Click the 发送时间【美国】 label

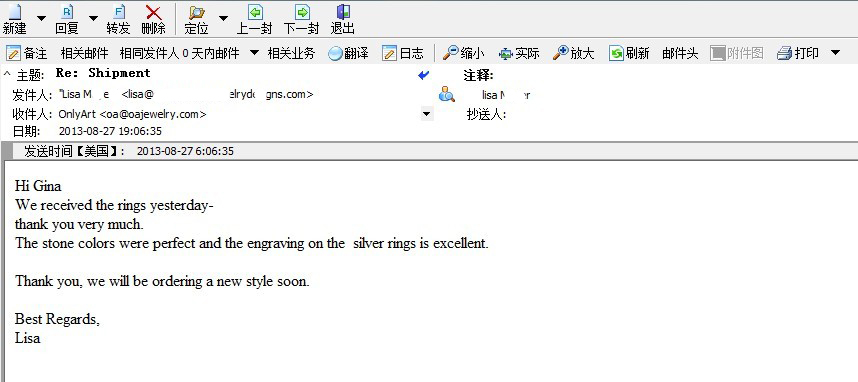coord(74,152)
